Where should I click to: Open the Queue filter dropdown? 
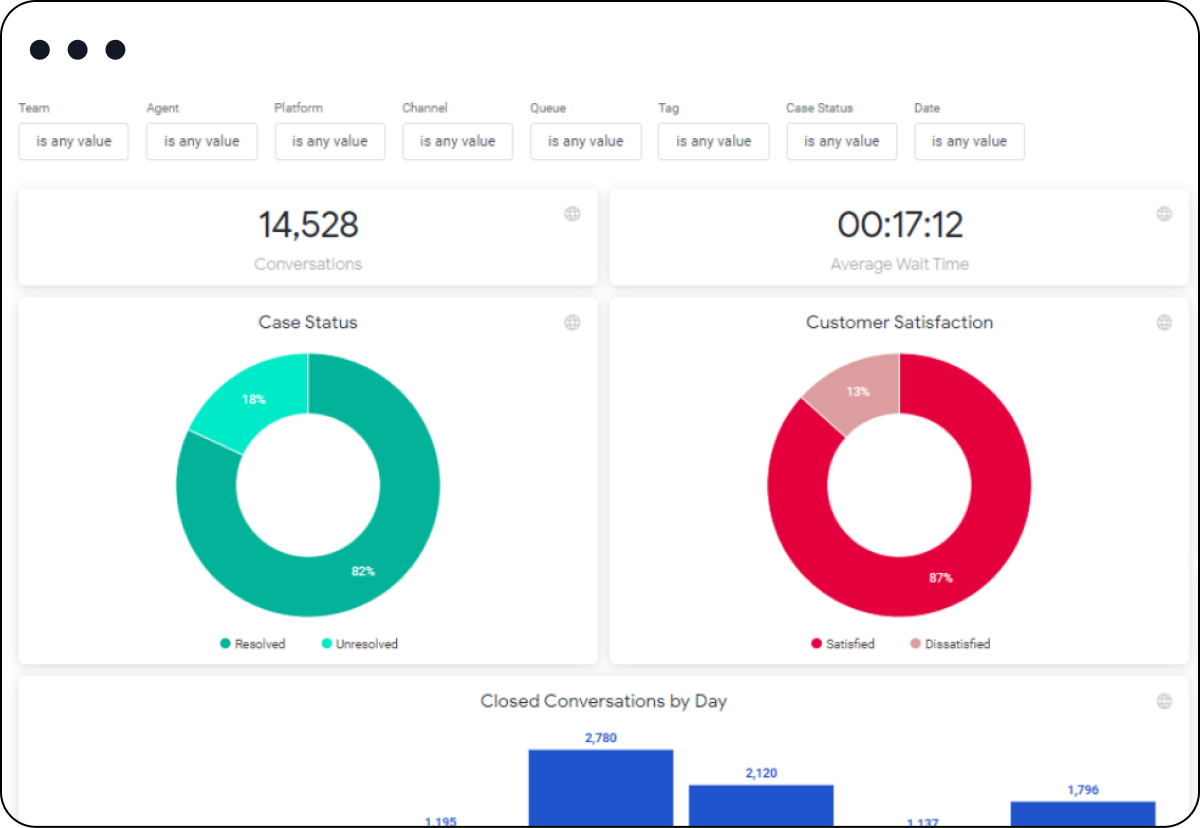(585, 141)
